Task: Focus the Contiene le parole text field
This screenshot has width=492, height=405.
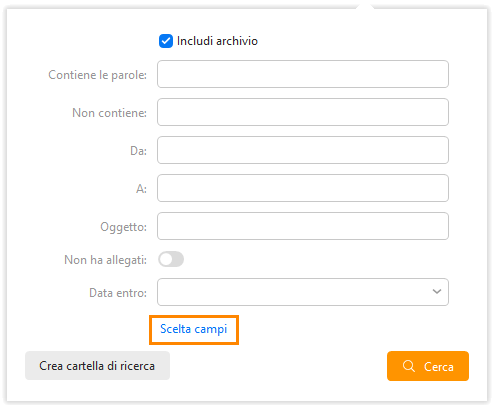Action: coord(303,74)
